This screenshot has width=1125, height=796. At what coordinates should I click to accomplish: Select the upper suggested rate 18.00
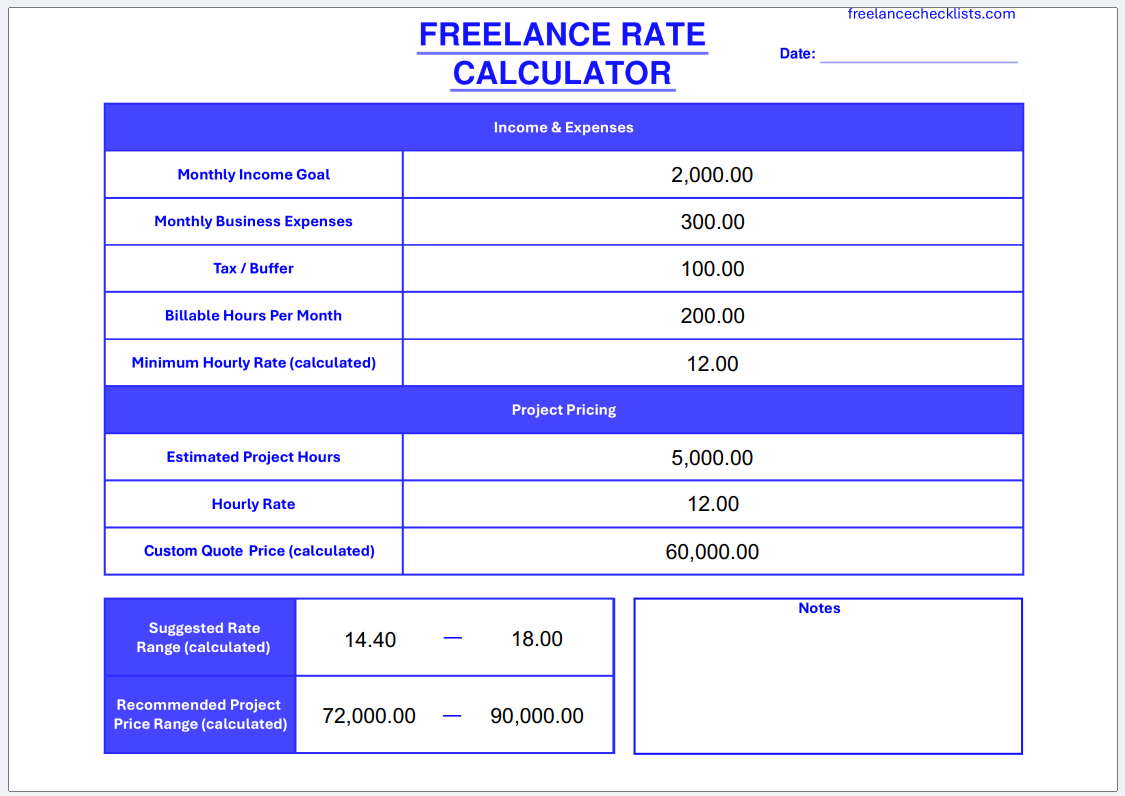(x=537, y=639)
